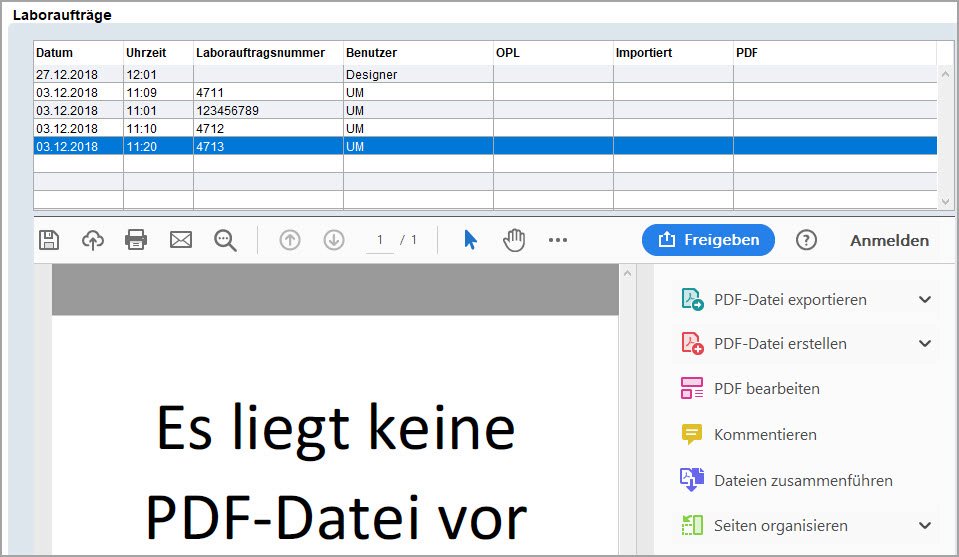Expand PDF-Datei exportieren chevron

pyautogui.click(x=925, y=299)
